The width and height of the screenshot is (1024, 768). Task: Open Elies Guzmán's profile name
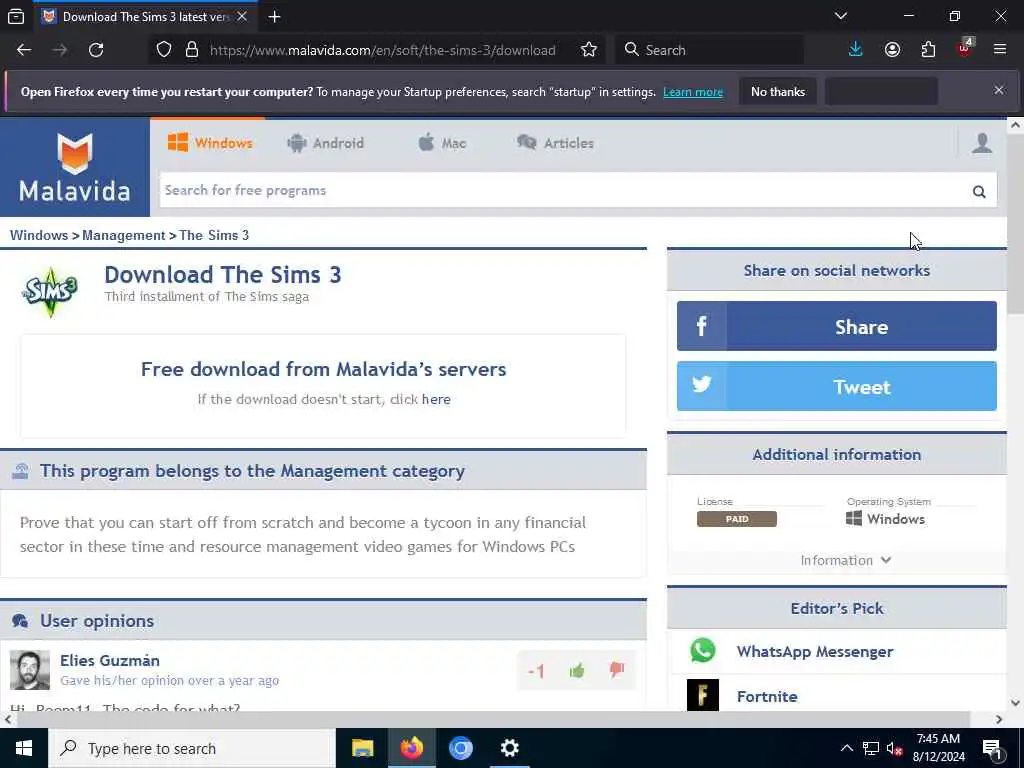[x=110, y=660]
